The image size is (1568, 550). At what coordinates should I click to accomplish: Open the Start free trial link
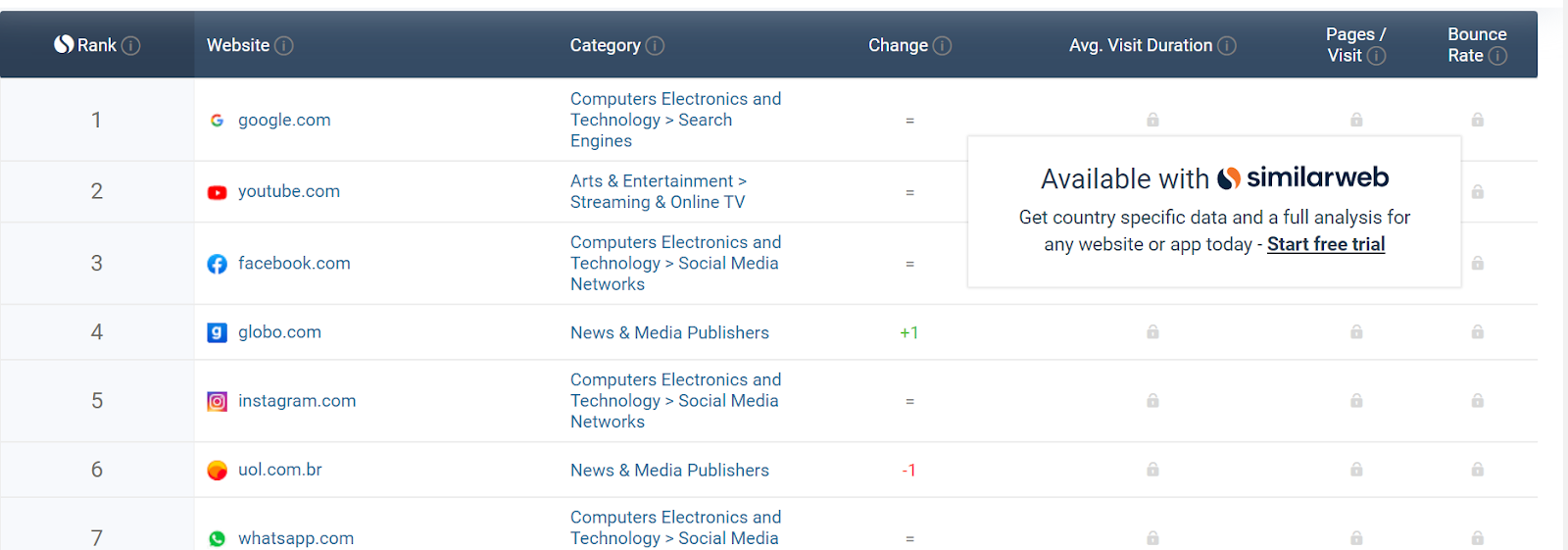(1326, 244)
